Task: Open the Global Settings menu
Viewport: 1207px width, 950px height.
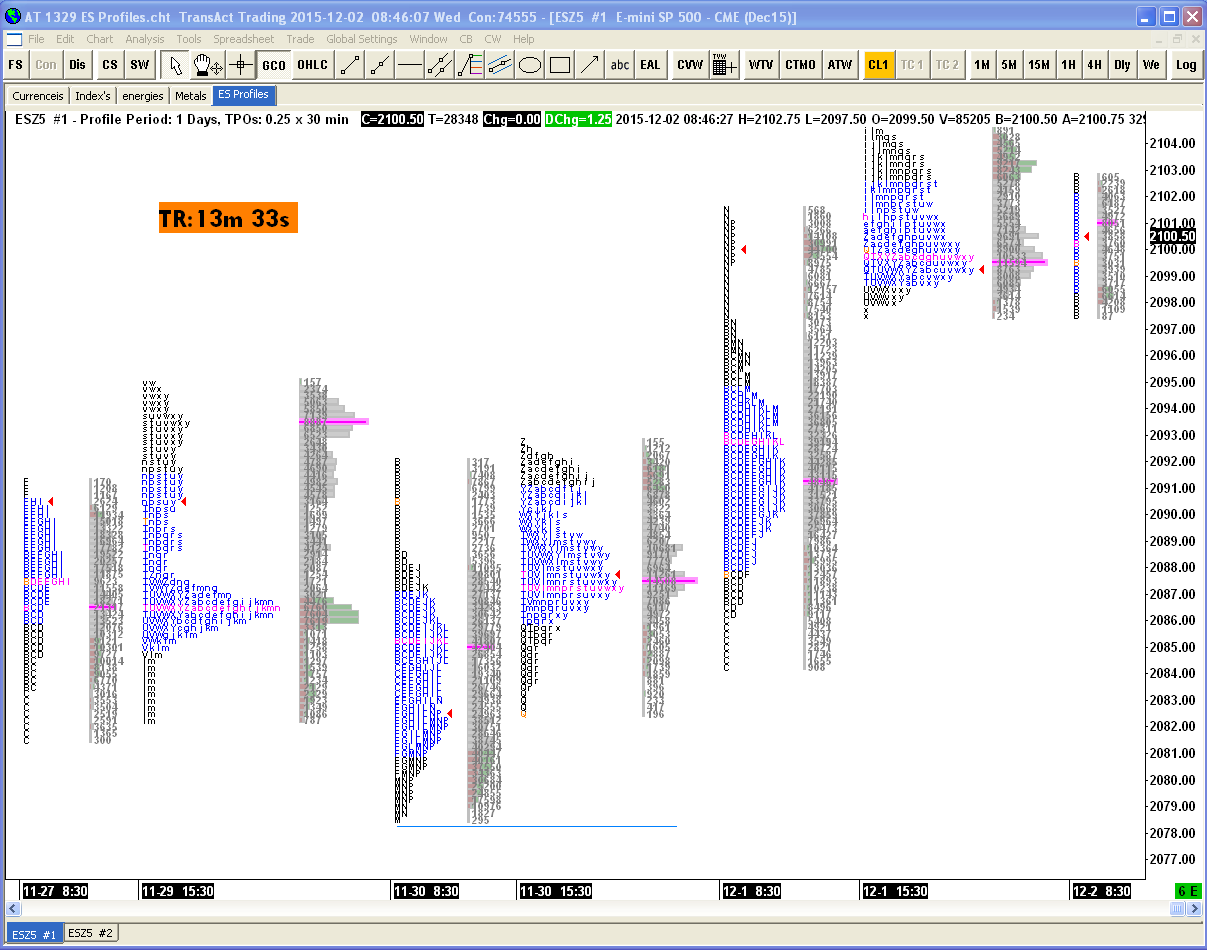Action: tap(362, 39)
